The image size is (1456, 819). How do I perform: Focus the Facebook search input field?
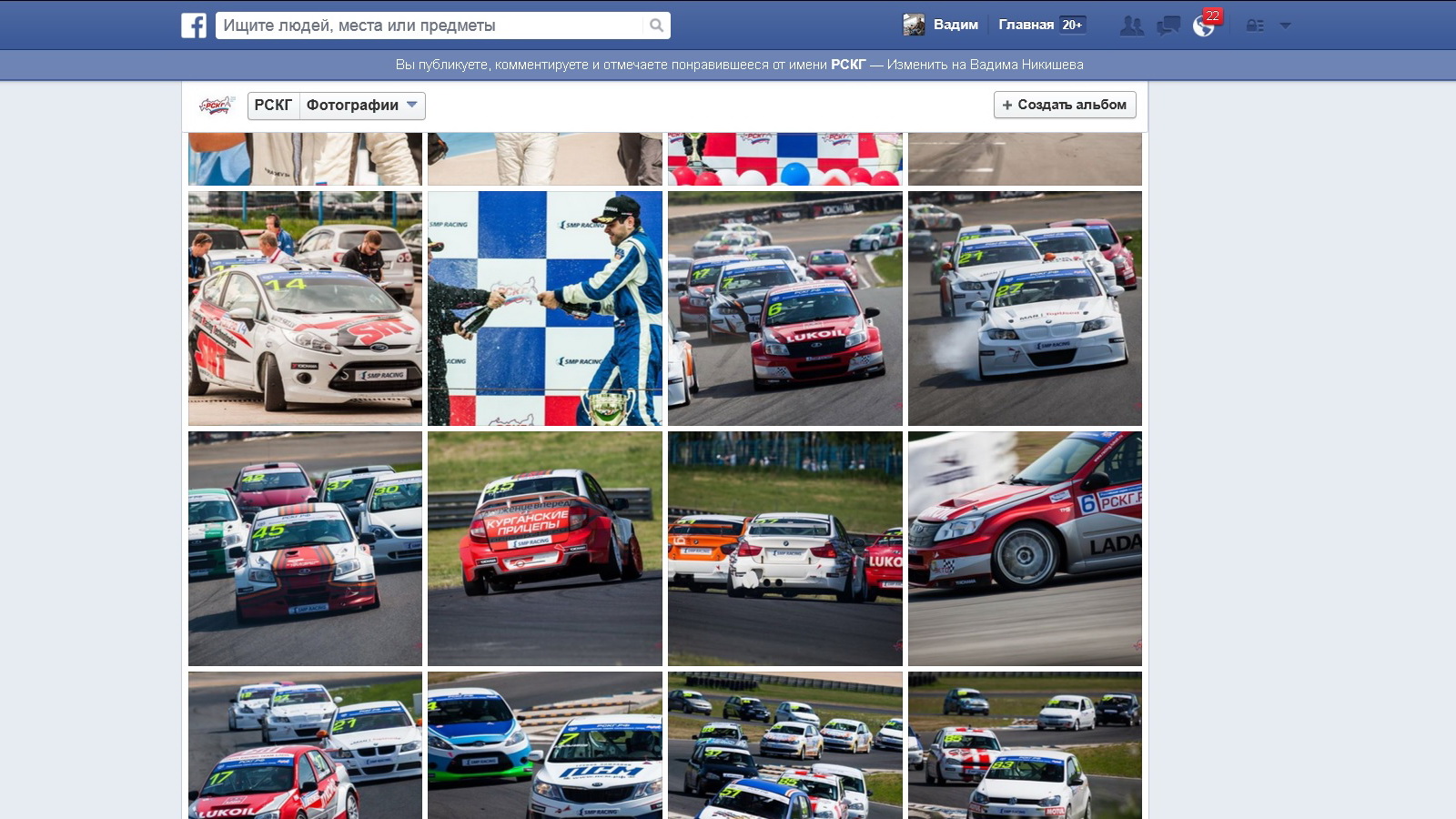click(x=430, y=25)
